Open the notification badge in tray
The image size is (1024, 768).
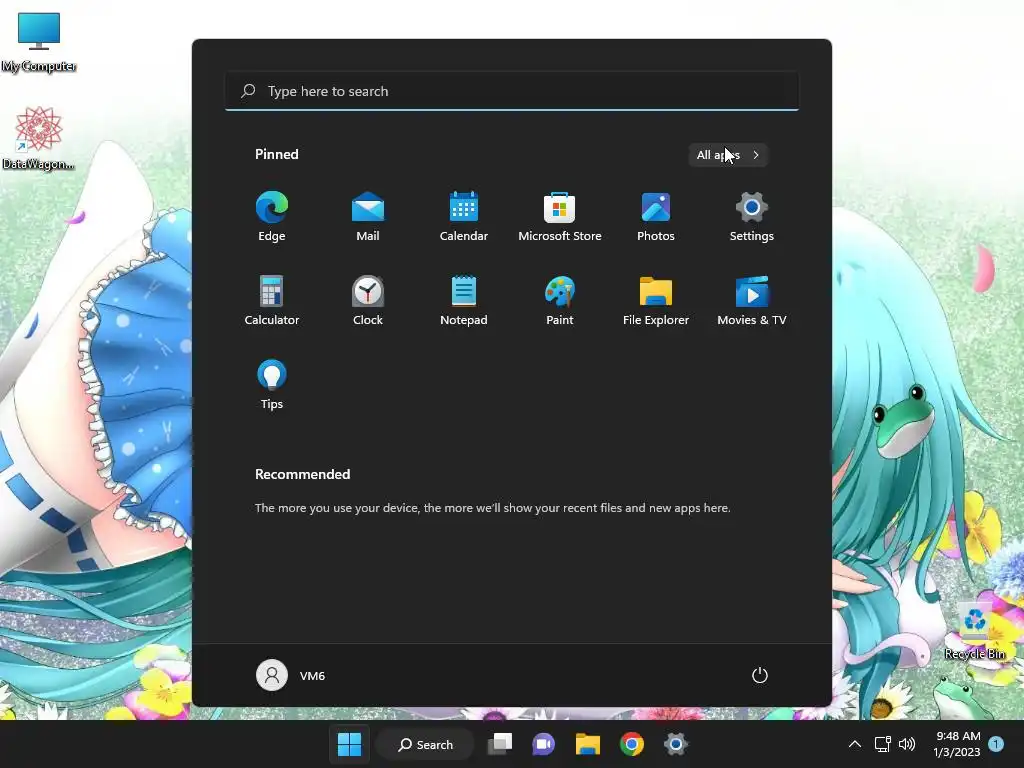(x=996, y=744)
